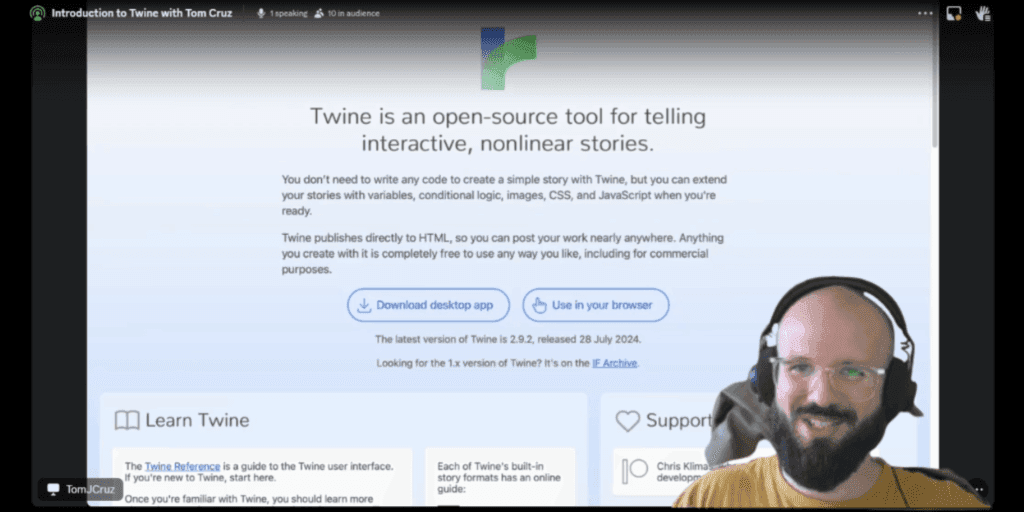Click the microphone speaking indicator icon
This screenshot has width=1024, height=512.
(261, 13)
